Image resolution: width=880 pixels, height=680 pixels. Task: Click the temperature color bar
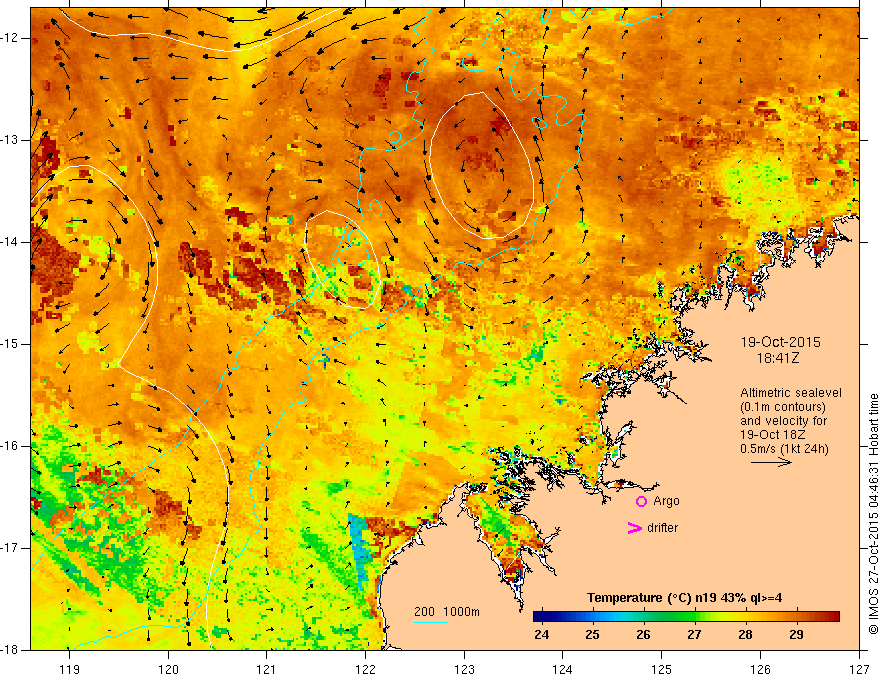pyautogui.click(x=686, y=617)
